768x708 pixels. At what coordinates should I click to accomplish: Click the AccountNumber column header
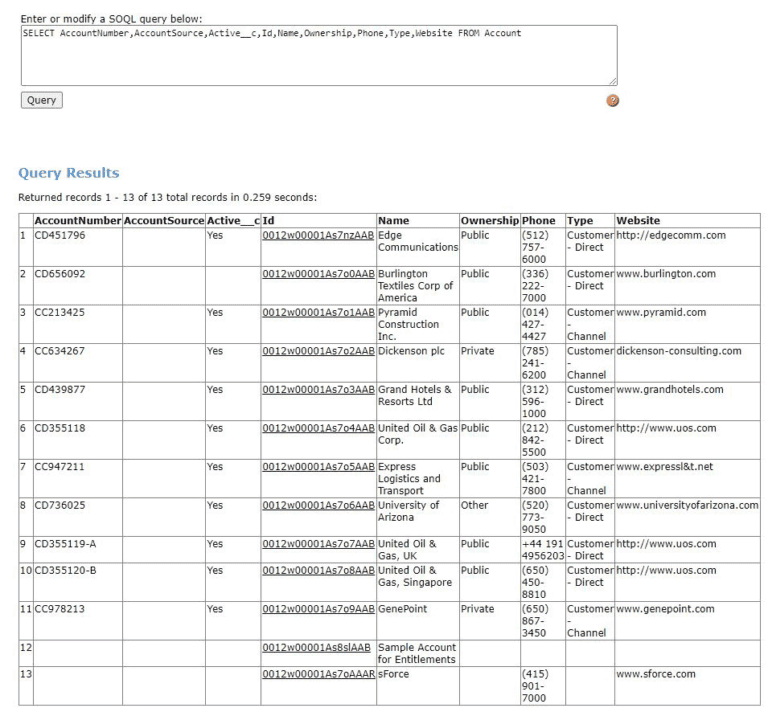coord(78,220)
